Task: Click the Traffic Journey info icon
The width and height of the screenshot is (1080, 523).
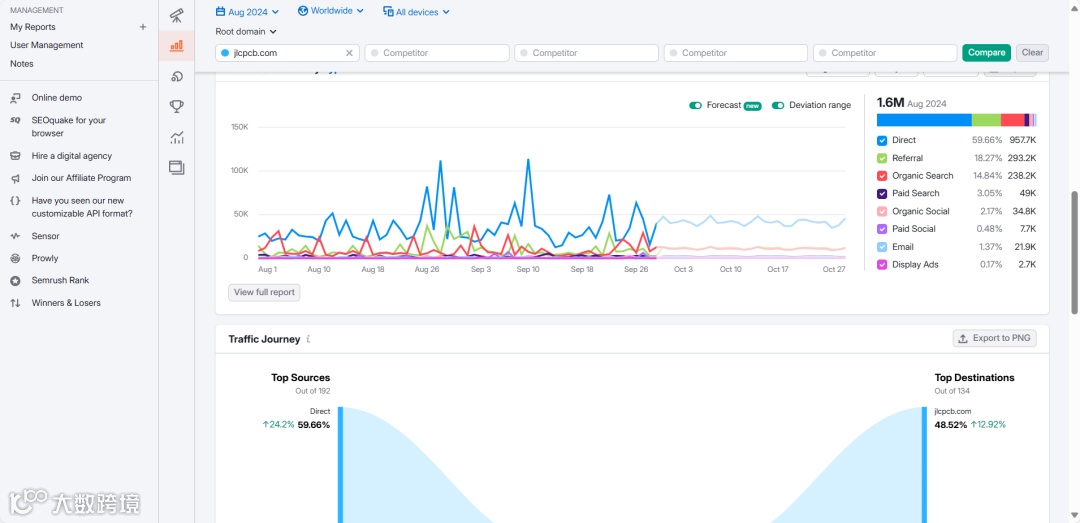Action: click(309, 339)
